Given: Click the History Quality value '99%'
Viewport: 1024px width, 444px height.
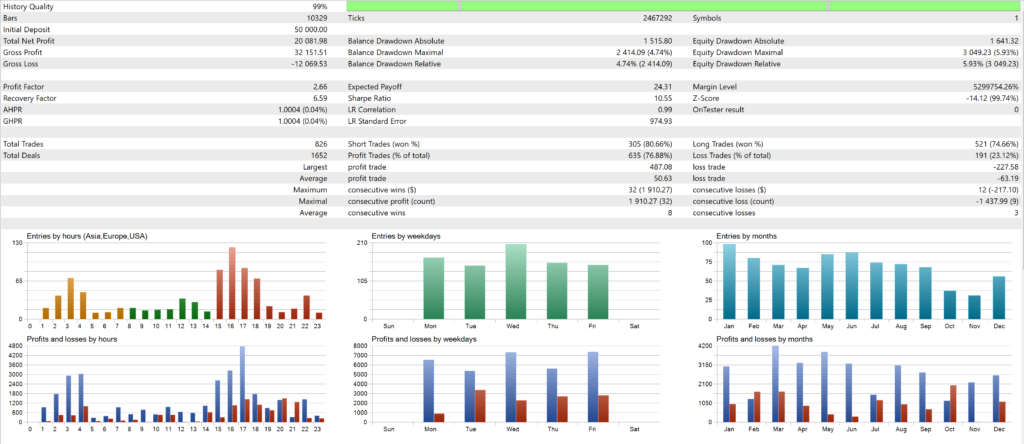Looking at the screenshot, I should click(320, 7).
